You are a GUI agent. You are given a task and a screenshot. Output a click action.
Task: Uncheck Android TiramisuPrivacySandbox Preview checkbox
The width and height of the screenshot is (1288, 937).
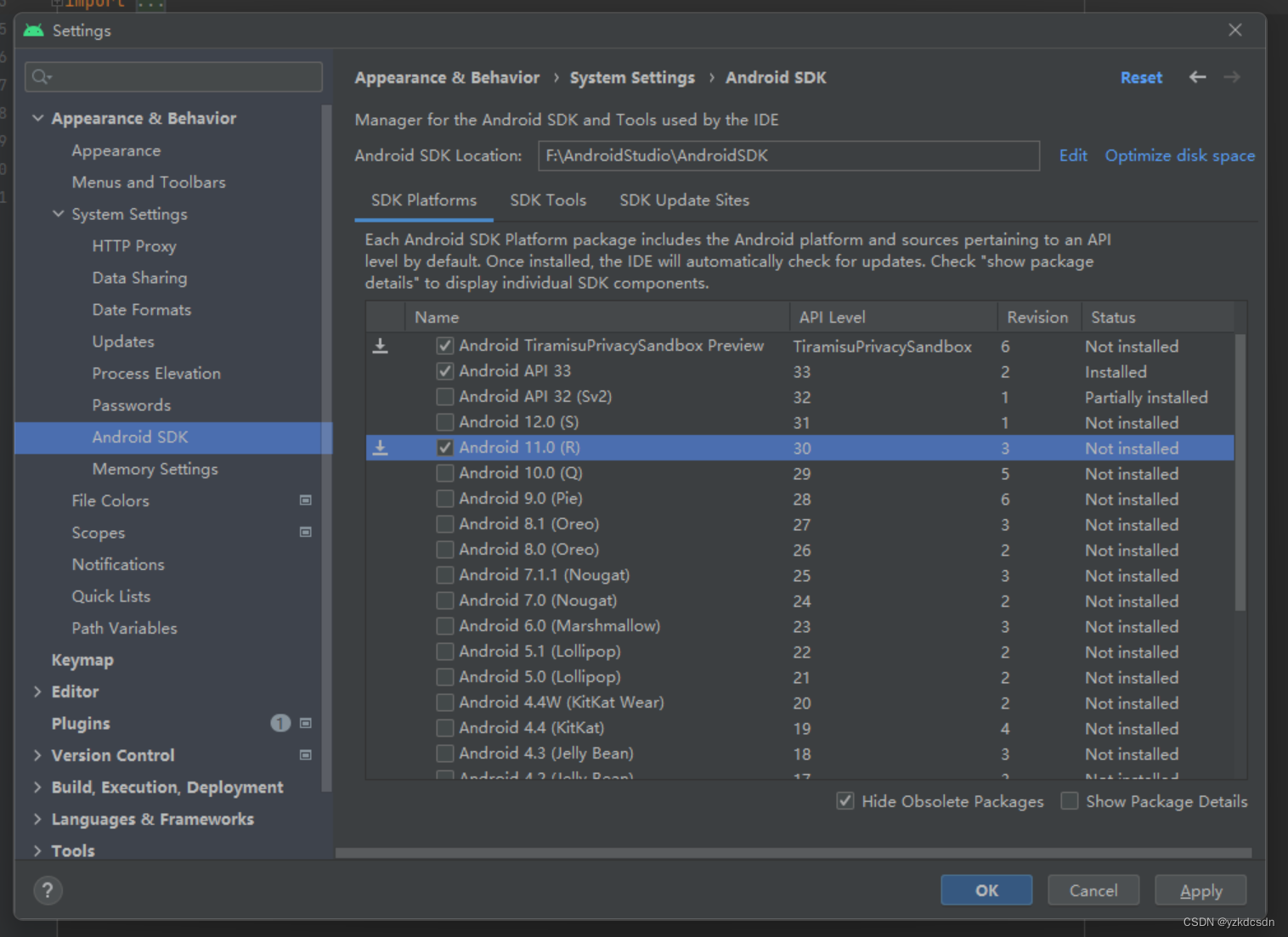[x=444, y=346]
